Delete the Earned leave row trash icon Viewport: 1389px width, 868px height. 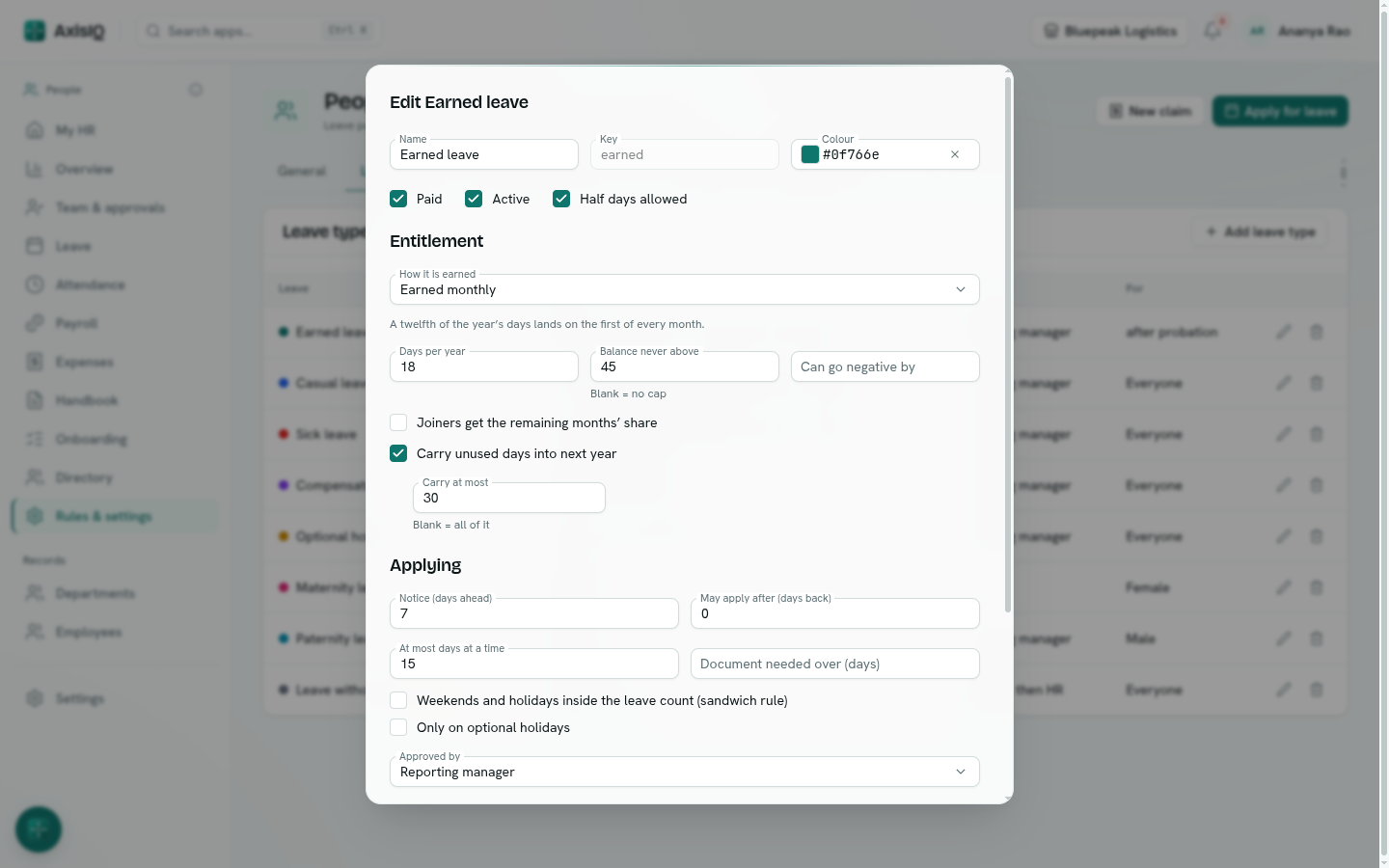pyautogui.click(x=1317, y=332)
